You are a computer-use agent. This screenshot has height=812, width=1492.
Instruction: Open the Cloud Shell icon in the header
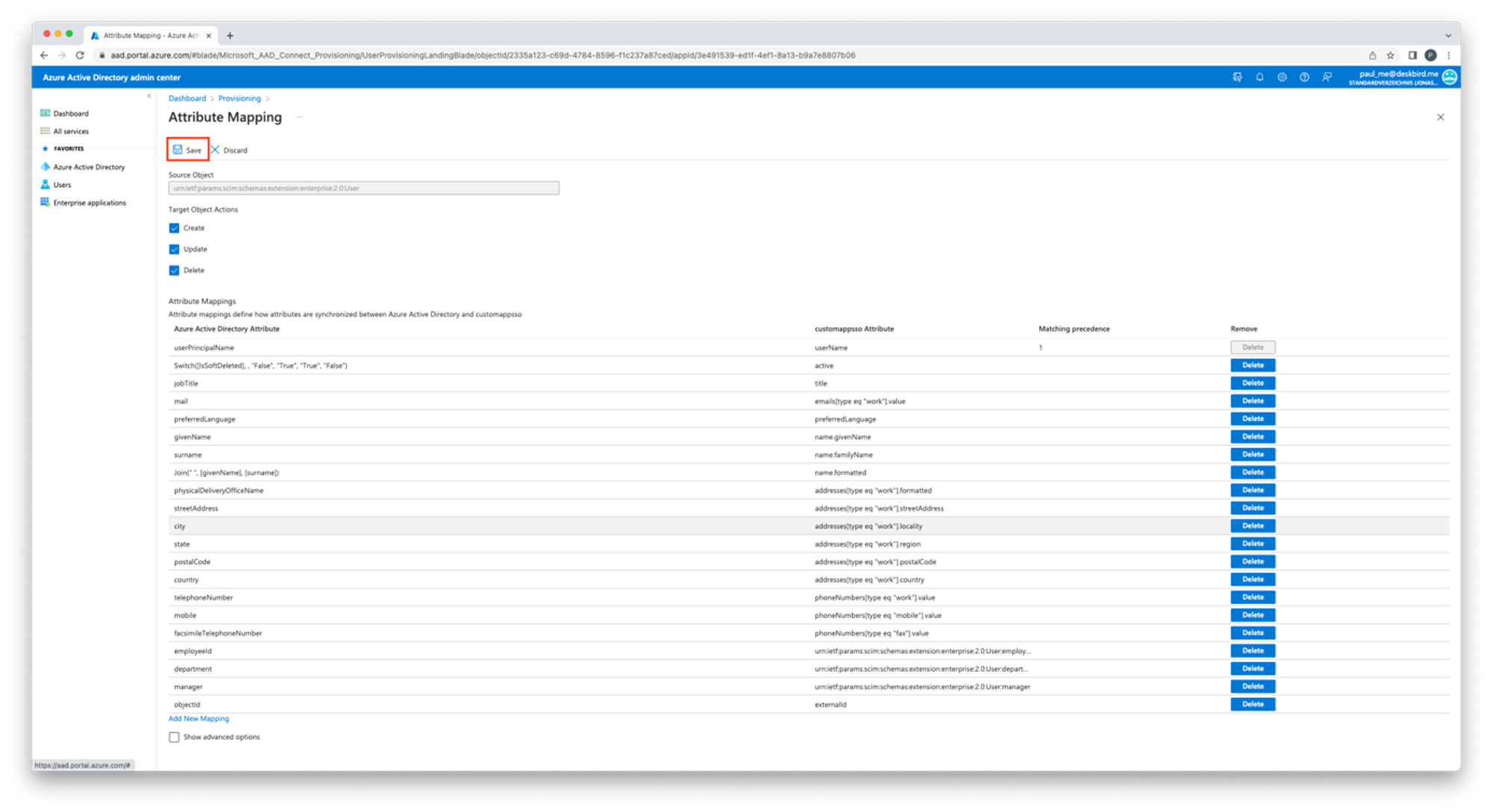[1237, 77]
